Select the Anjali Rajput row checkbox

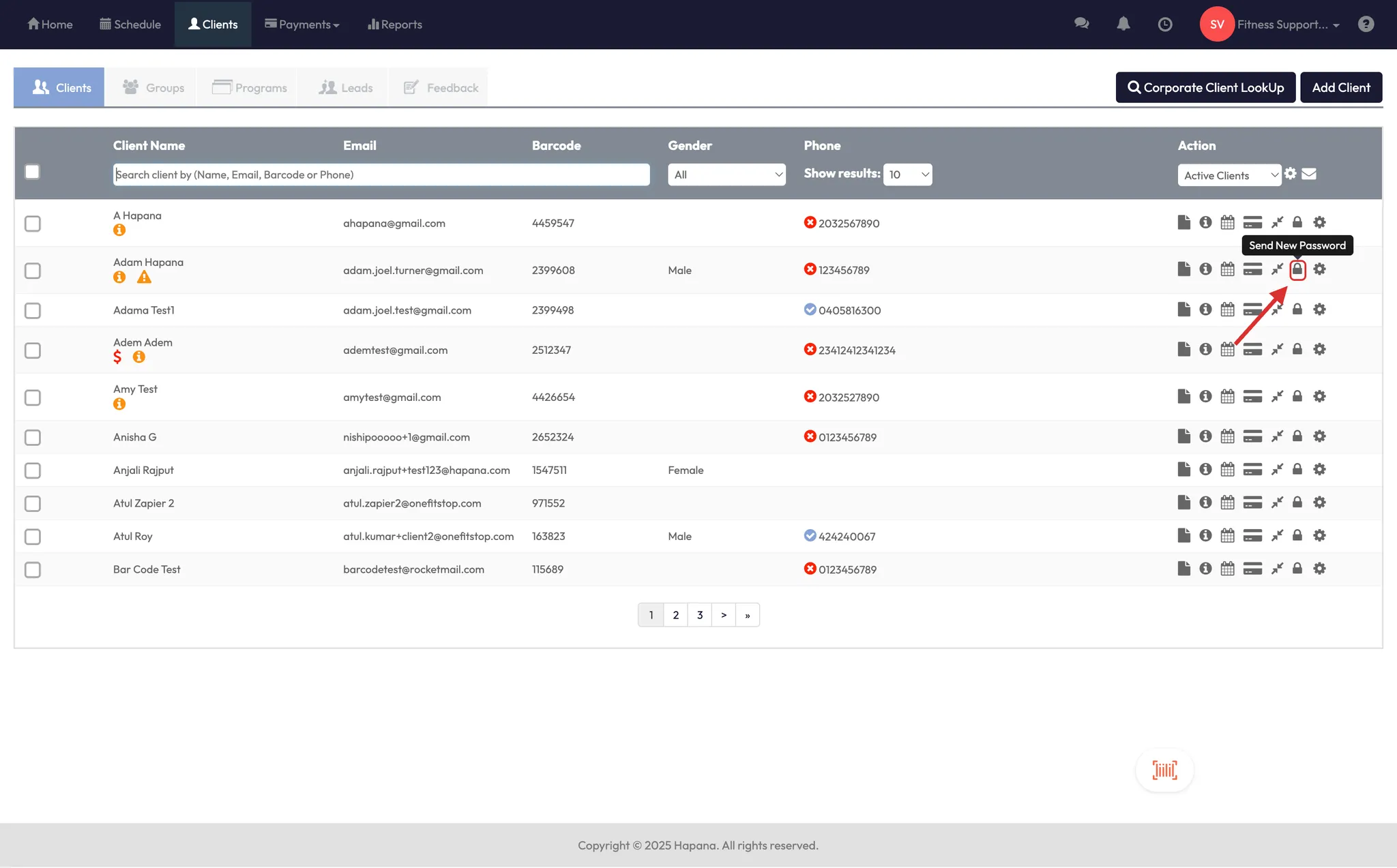point(33,470)
